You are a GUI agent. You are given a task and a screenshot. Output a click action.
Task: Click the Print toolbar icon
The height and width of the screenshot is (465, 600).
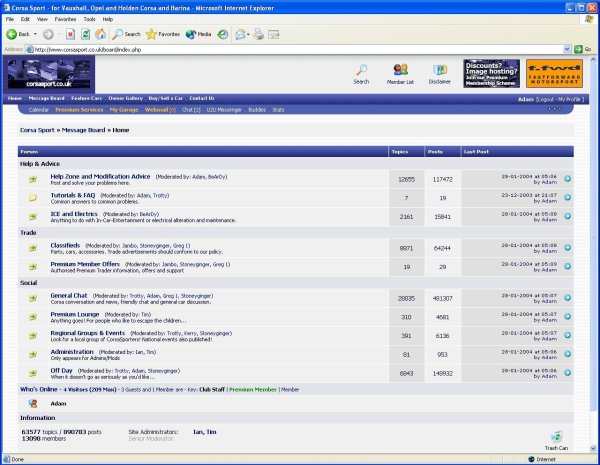pos(259,34)
